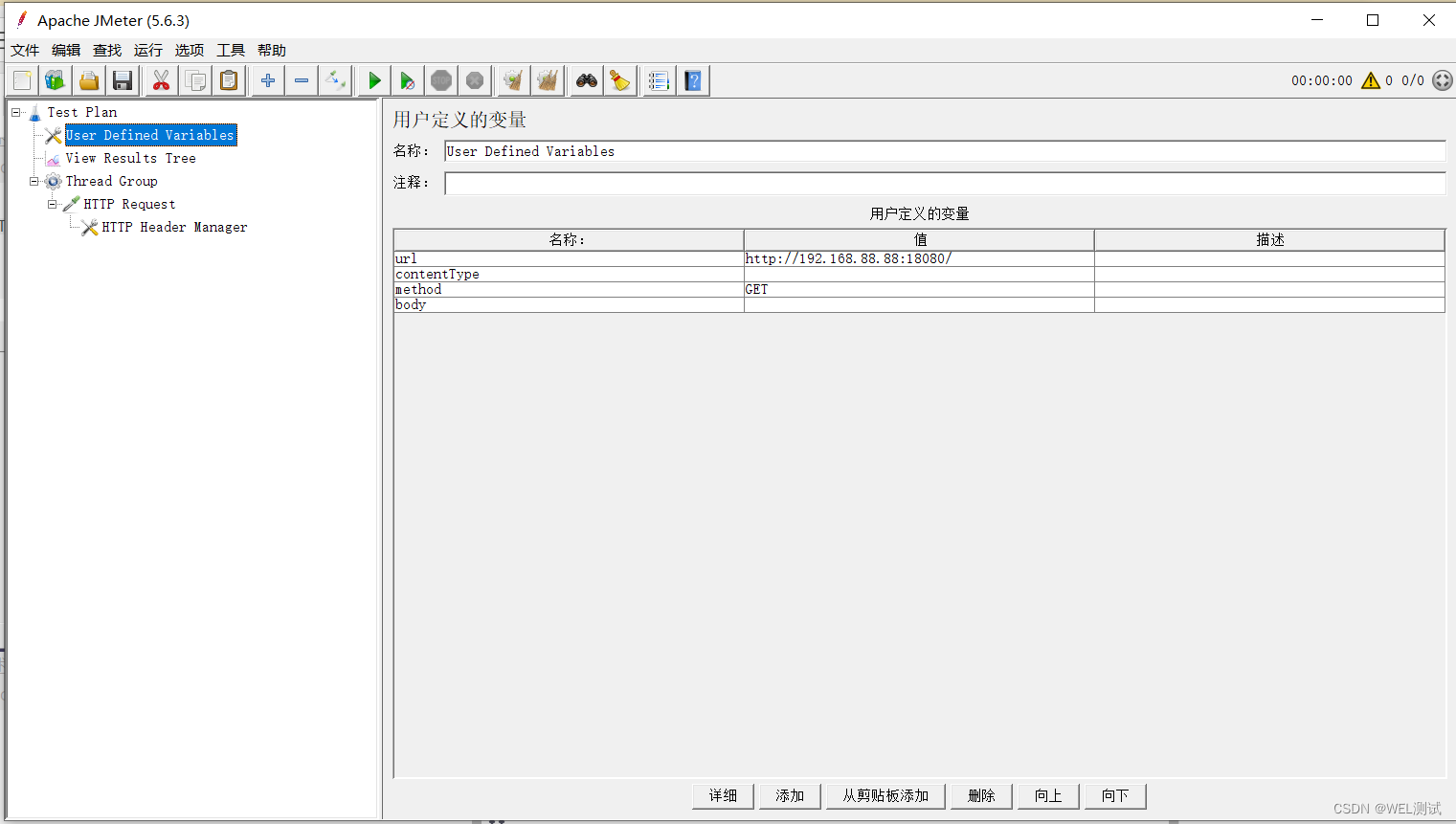Select View Results Tree item
Screen dimensions: 1456x824
point(130,158)
